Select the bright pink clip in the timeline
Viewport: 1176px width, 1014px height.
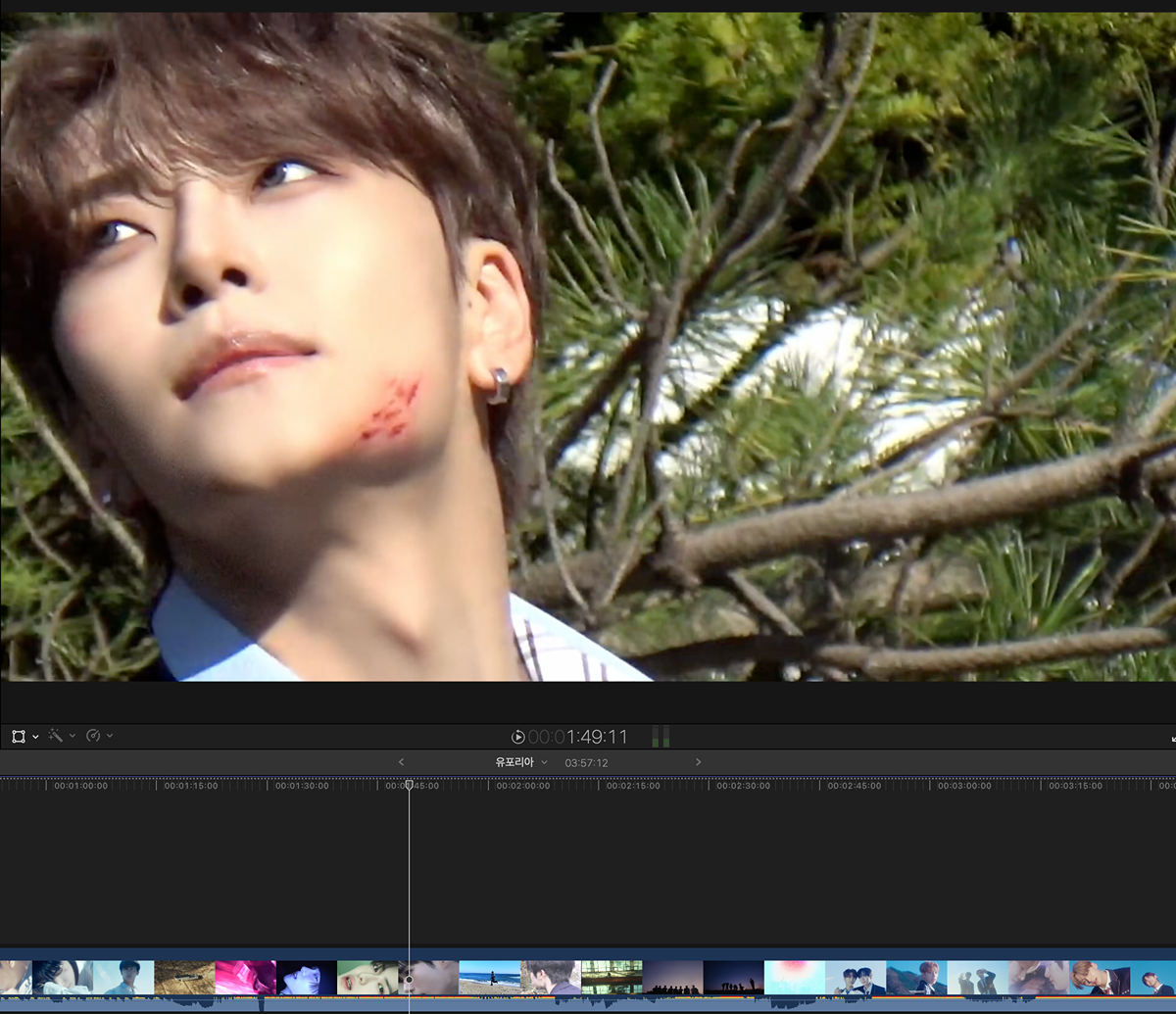pos(245,977)
